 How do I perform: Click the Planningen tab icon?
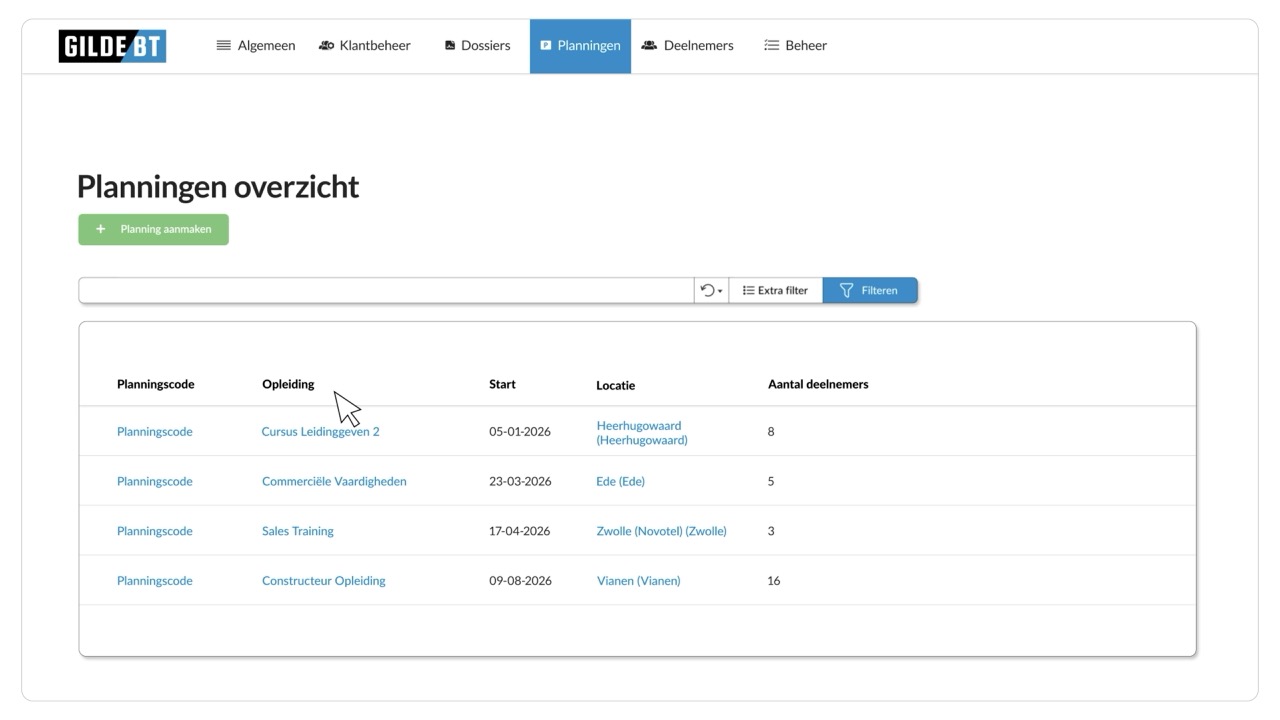(546, 46)
